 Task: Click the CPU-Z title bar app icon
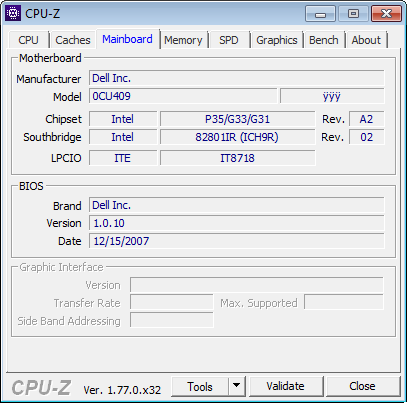click(13, 13)
